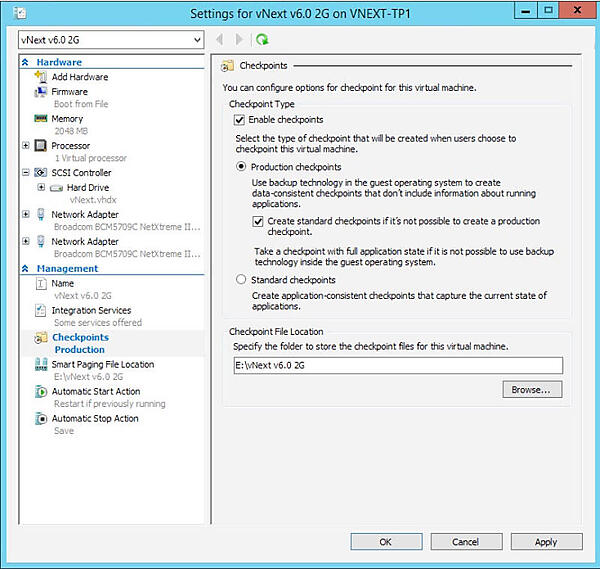
Task: Select the Hard Drive icon
Action: [x=56, y=188]
